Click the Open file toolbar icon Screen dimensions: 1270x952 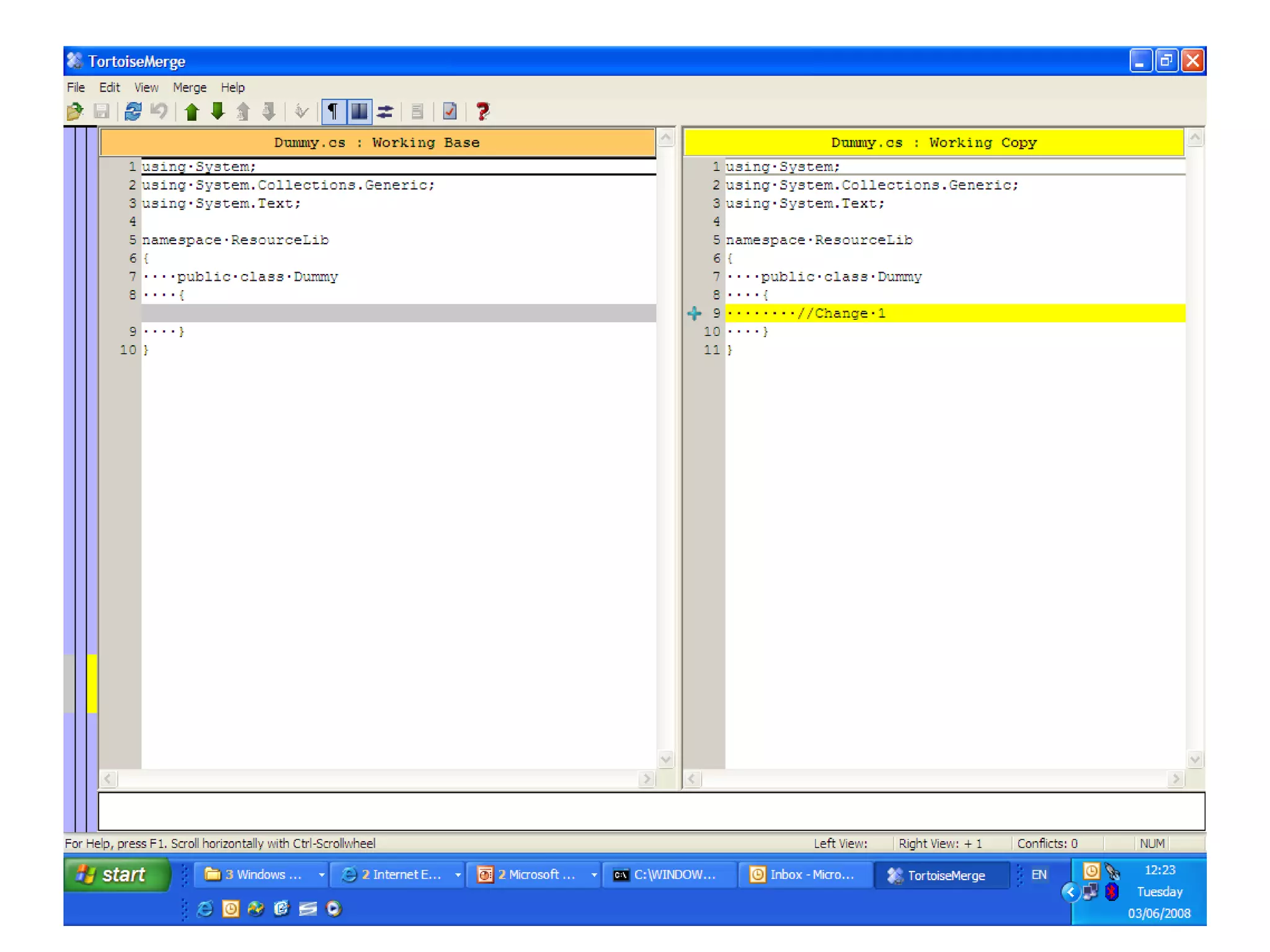pyautogui.click(x=74, y=112)
